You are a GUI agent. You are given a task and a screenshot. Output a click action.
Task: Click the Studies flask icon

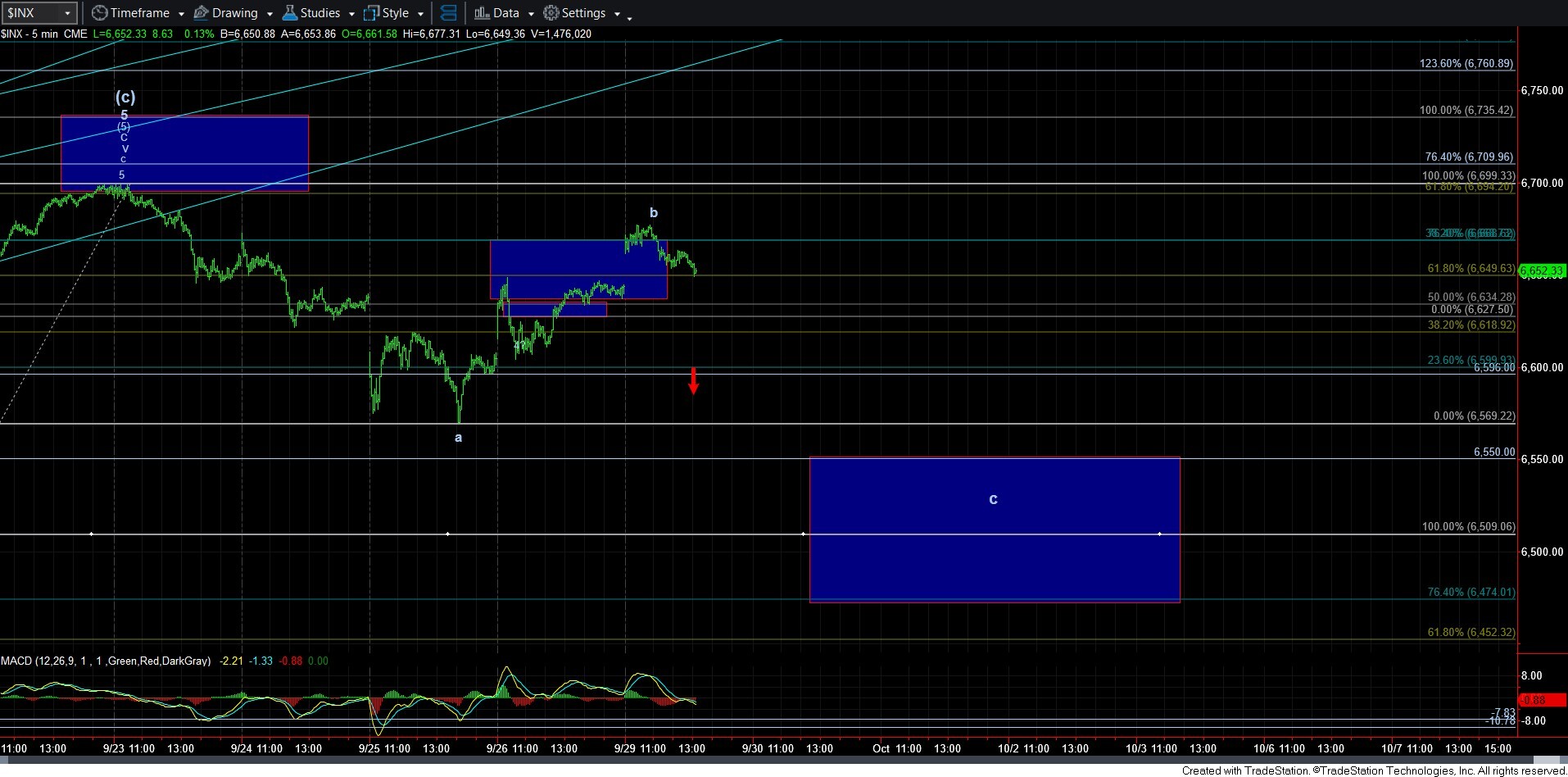tap(289, 13)
